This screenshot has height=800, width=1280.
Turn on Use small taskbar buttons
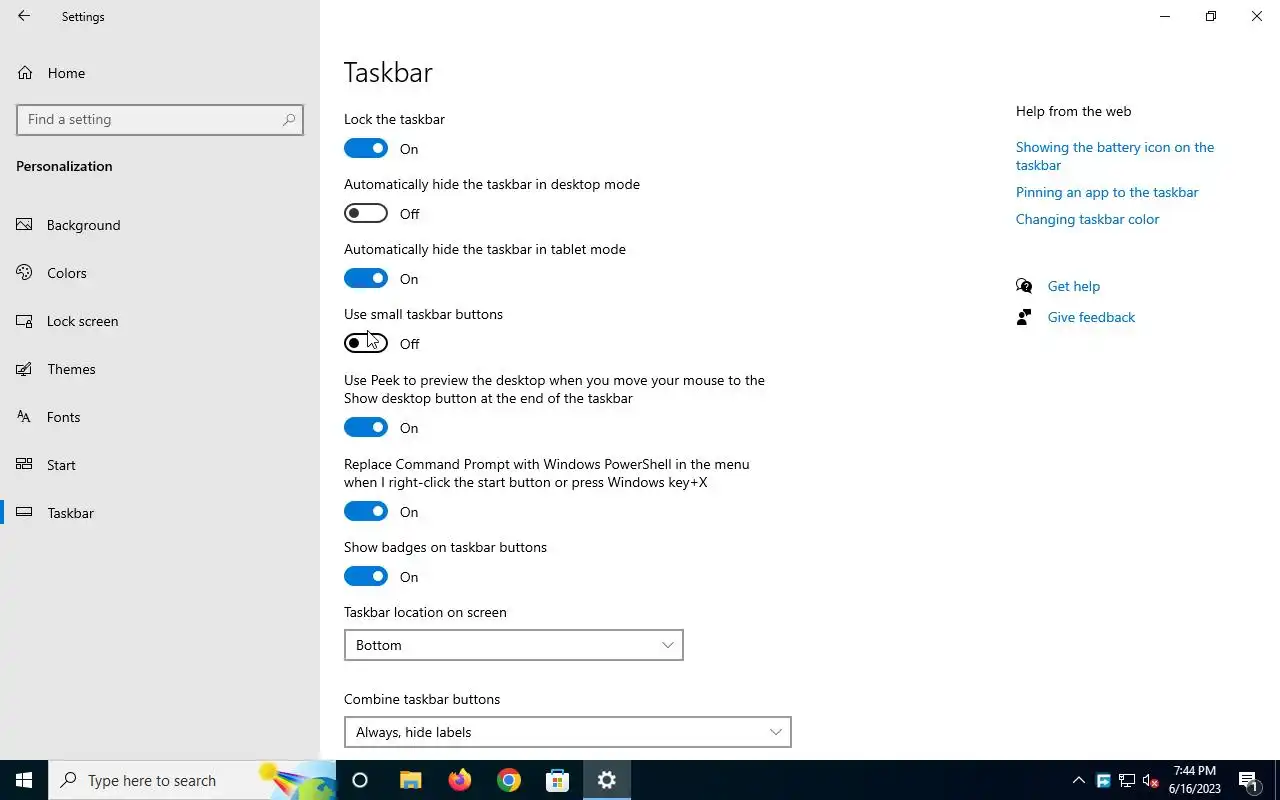(366, 343)
